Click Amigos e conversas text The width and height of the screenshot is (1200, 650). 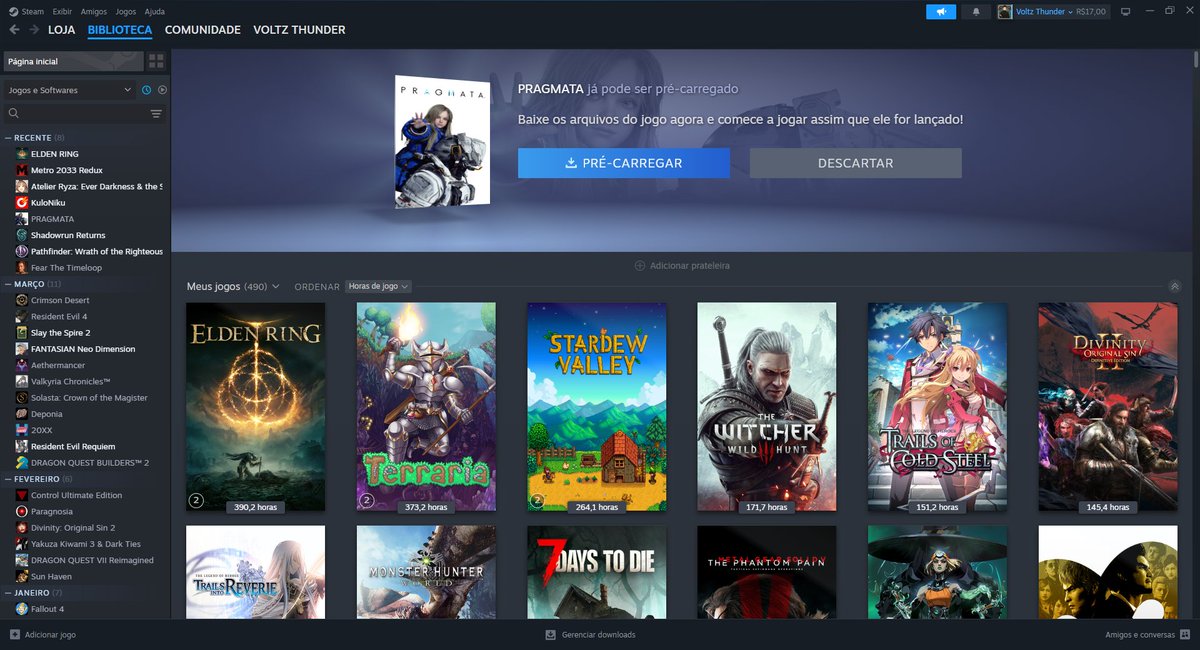click(x=1140, y=635)
